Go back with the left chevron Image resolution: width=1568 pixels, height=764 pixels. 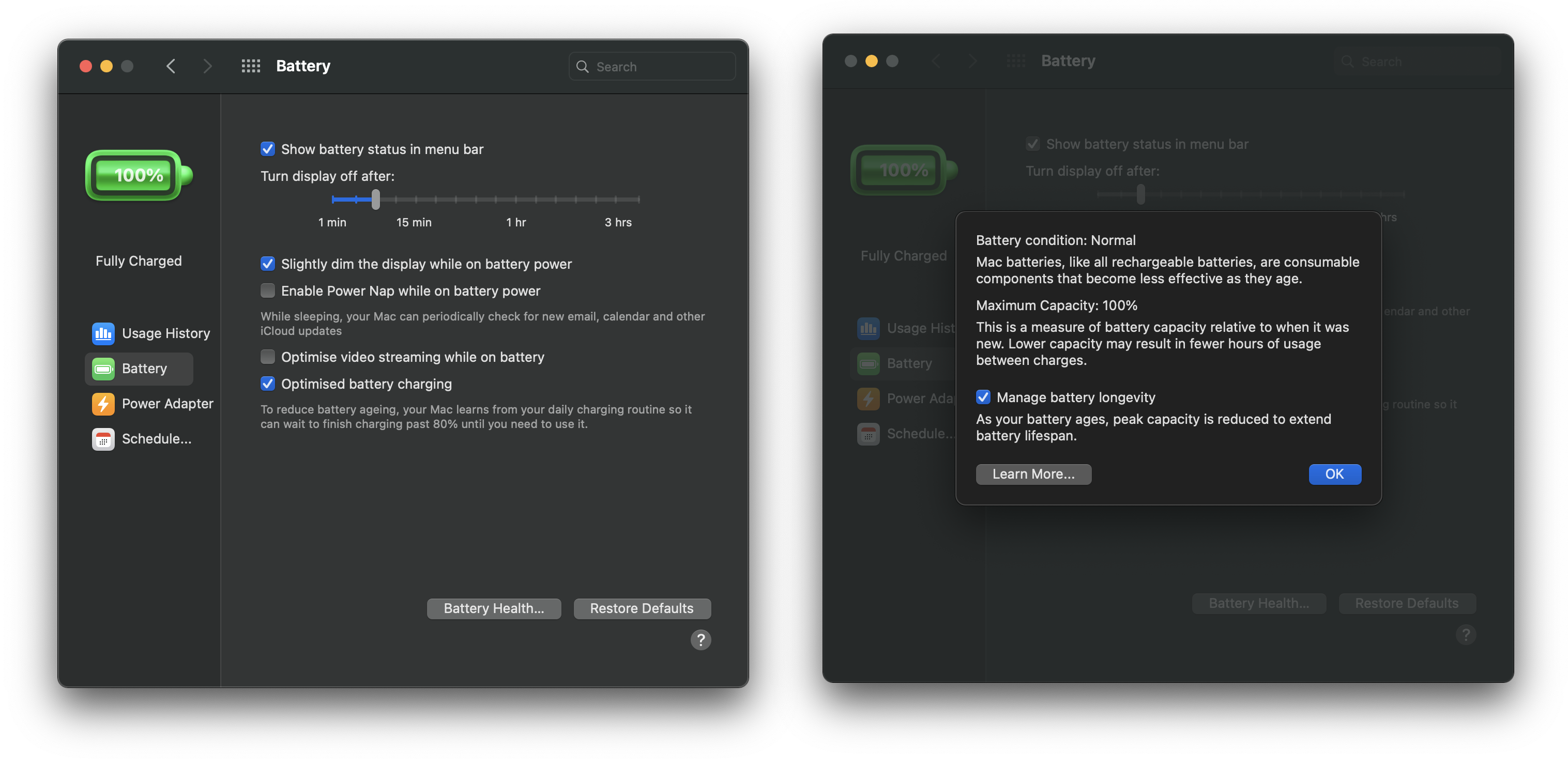(x=171, y=66)
